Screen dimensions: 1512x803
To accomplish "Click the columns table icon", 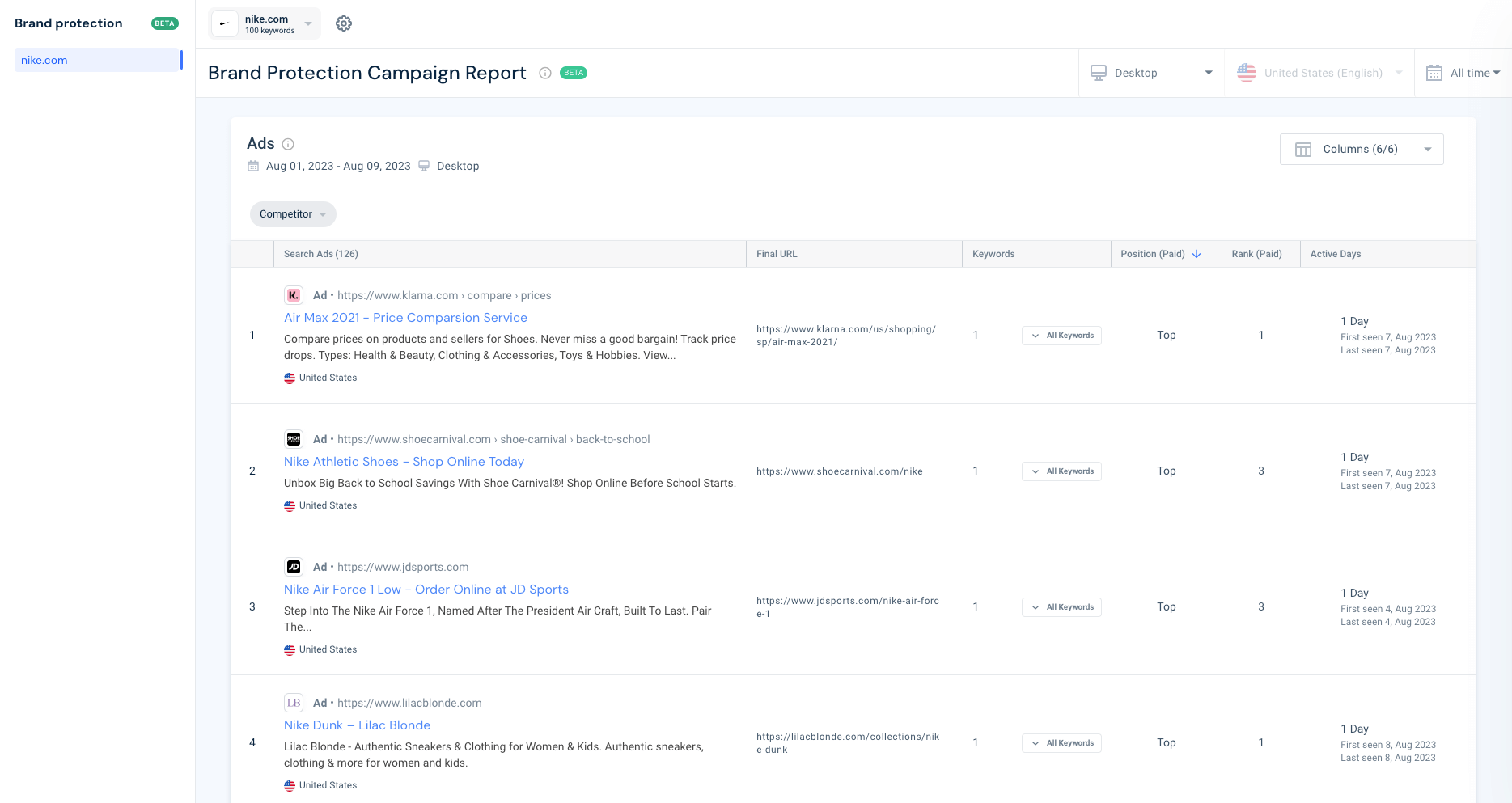I will pyautogui.click(x=1303, y=150).
